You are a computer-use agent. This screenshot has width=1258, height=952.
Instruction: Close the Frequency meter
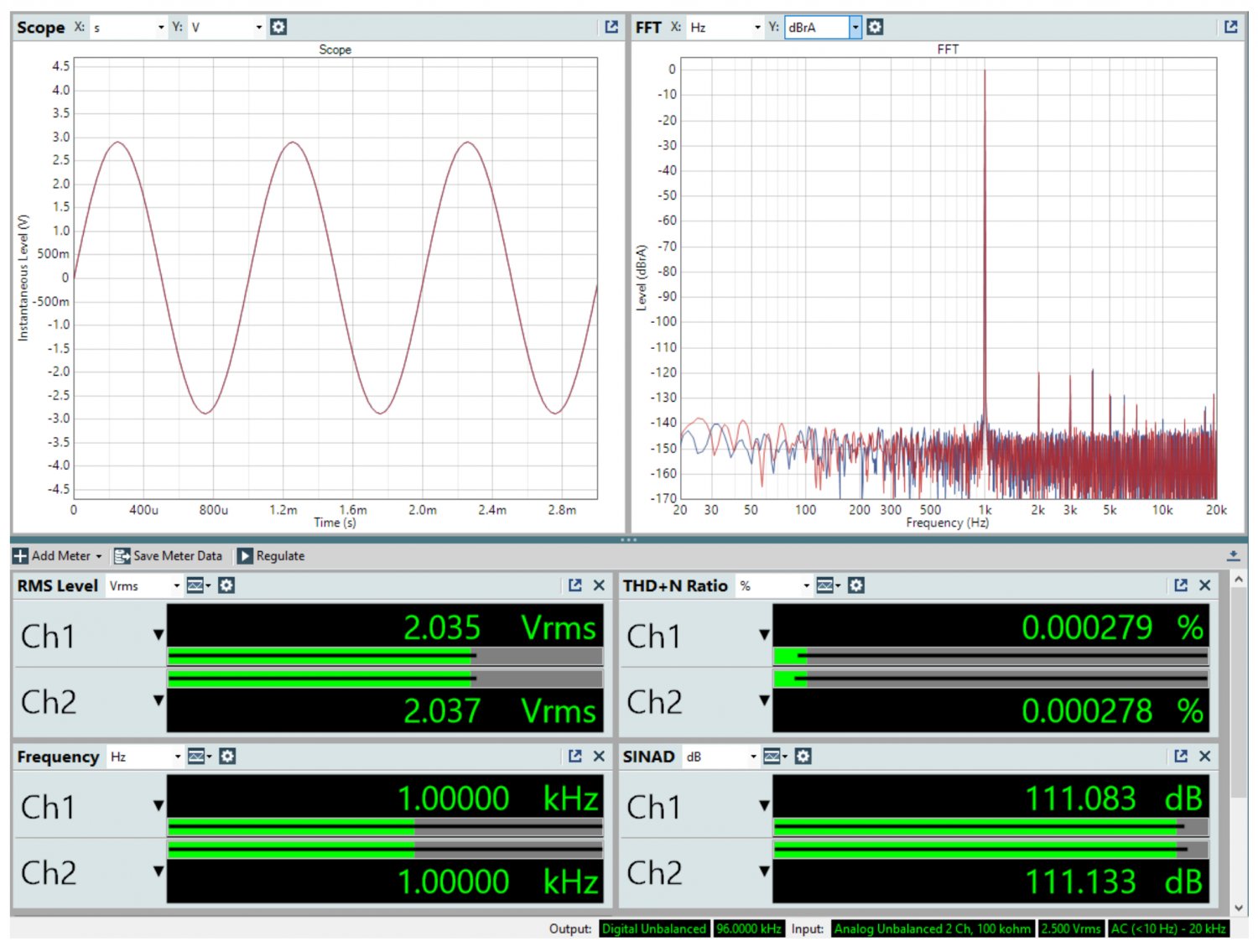[x=599, y=757]
